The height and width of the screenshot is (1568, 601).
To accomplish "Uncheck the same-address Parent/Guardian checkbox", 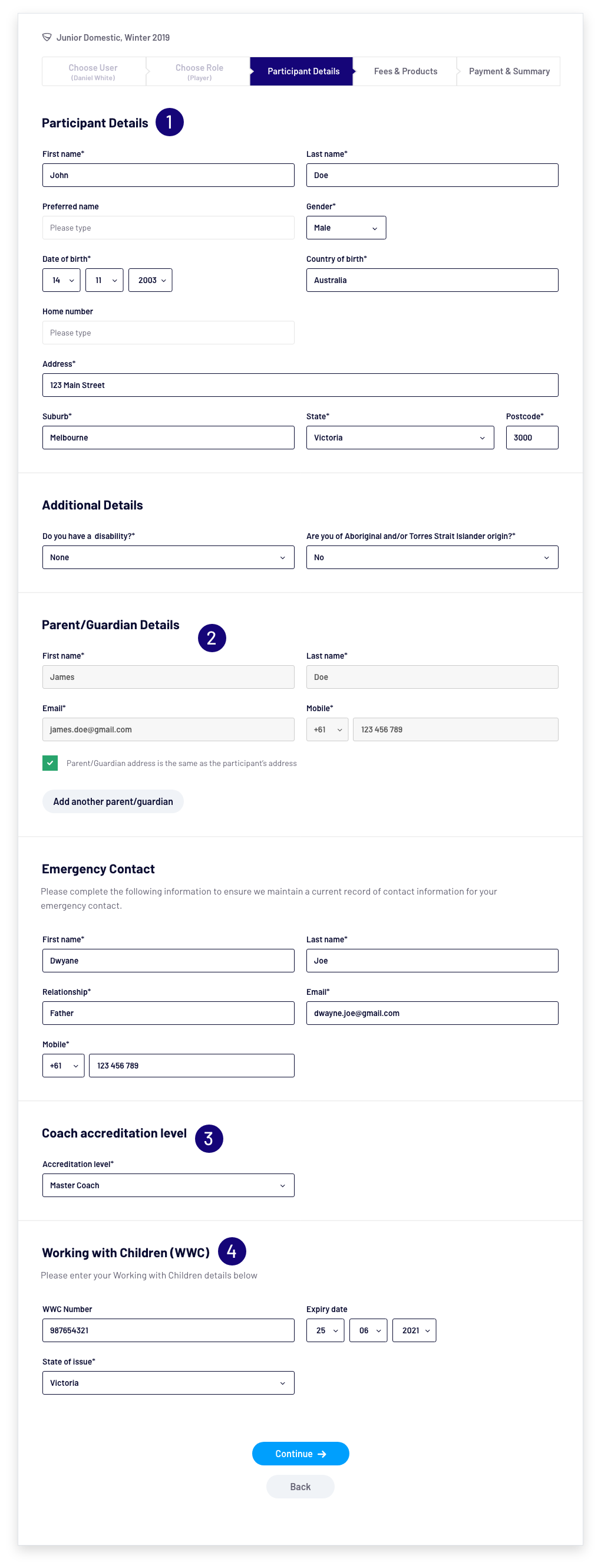I will coord(50,762).
